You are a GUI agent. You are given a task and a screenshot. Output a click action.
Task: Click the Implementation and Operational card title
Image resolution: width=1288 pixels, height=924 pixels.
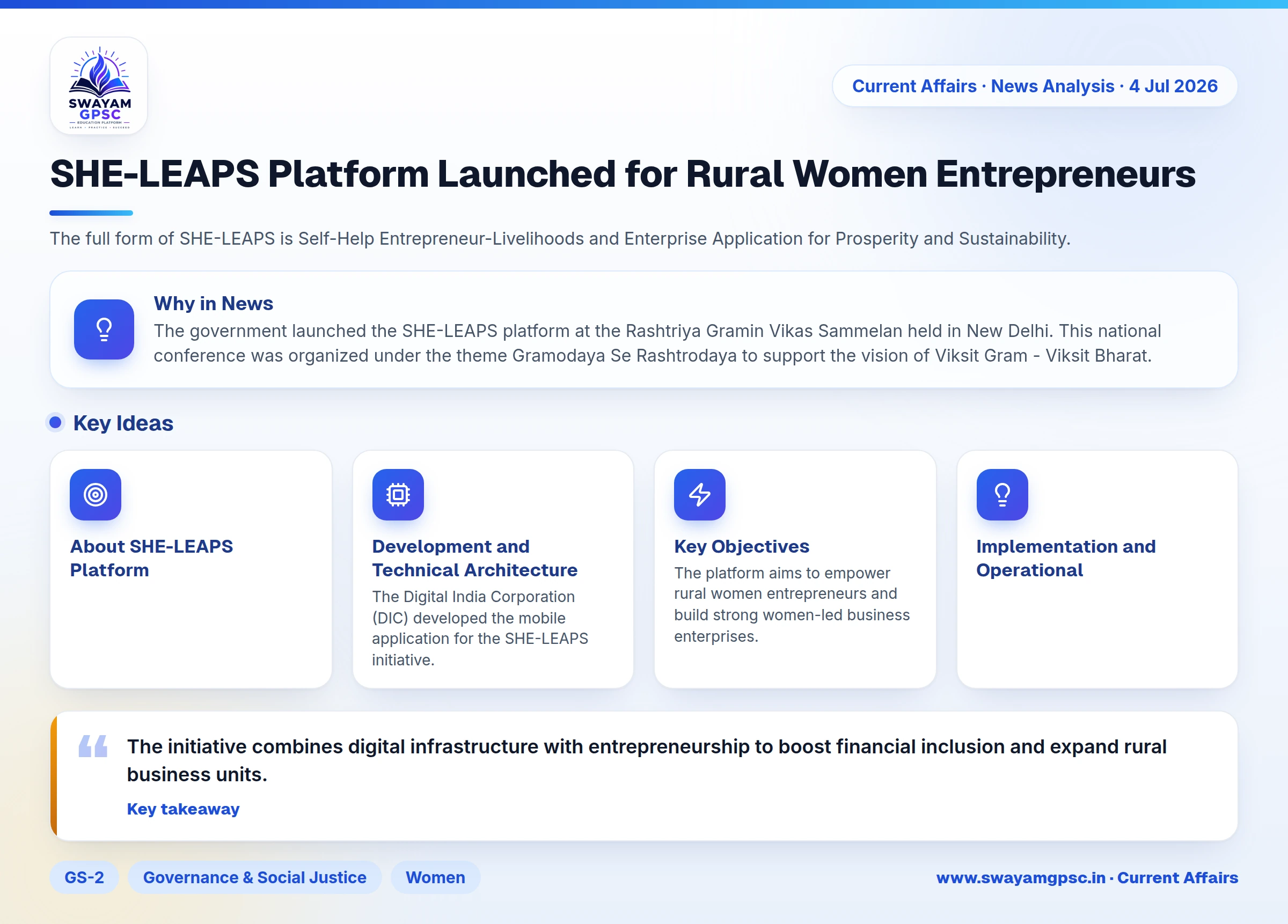pos(1066,558)
